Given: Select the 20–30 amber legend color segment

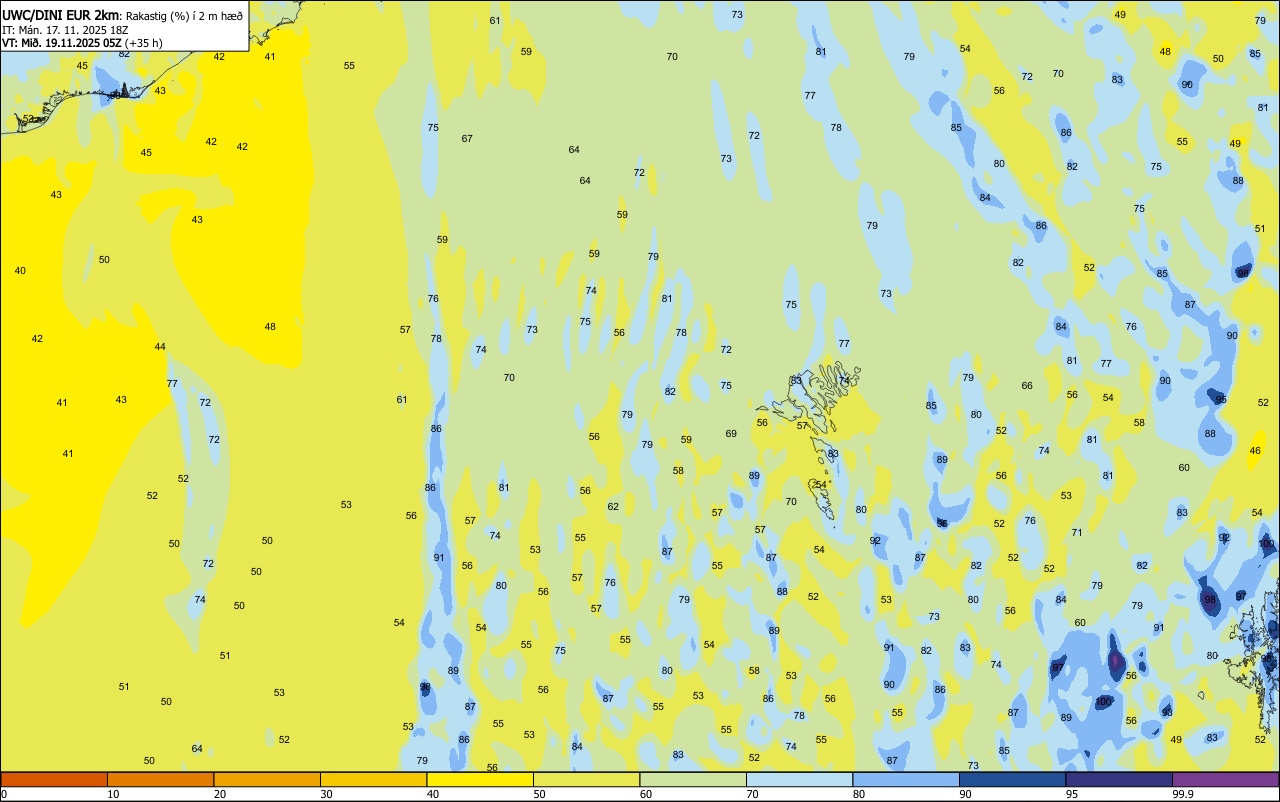Looking at the screenshot, I should tap(267, 779).
